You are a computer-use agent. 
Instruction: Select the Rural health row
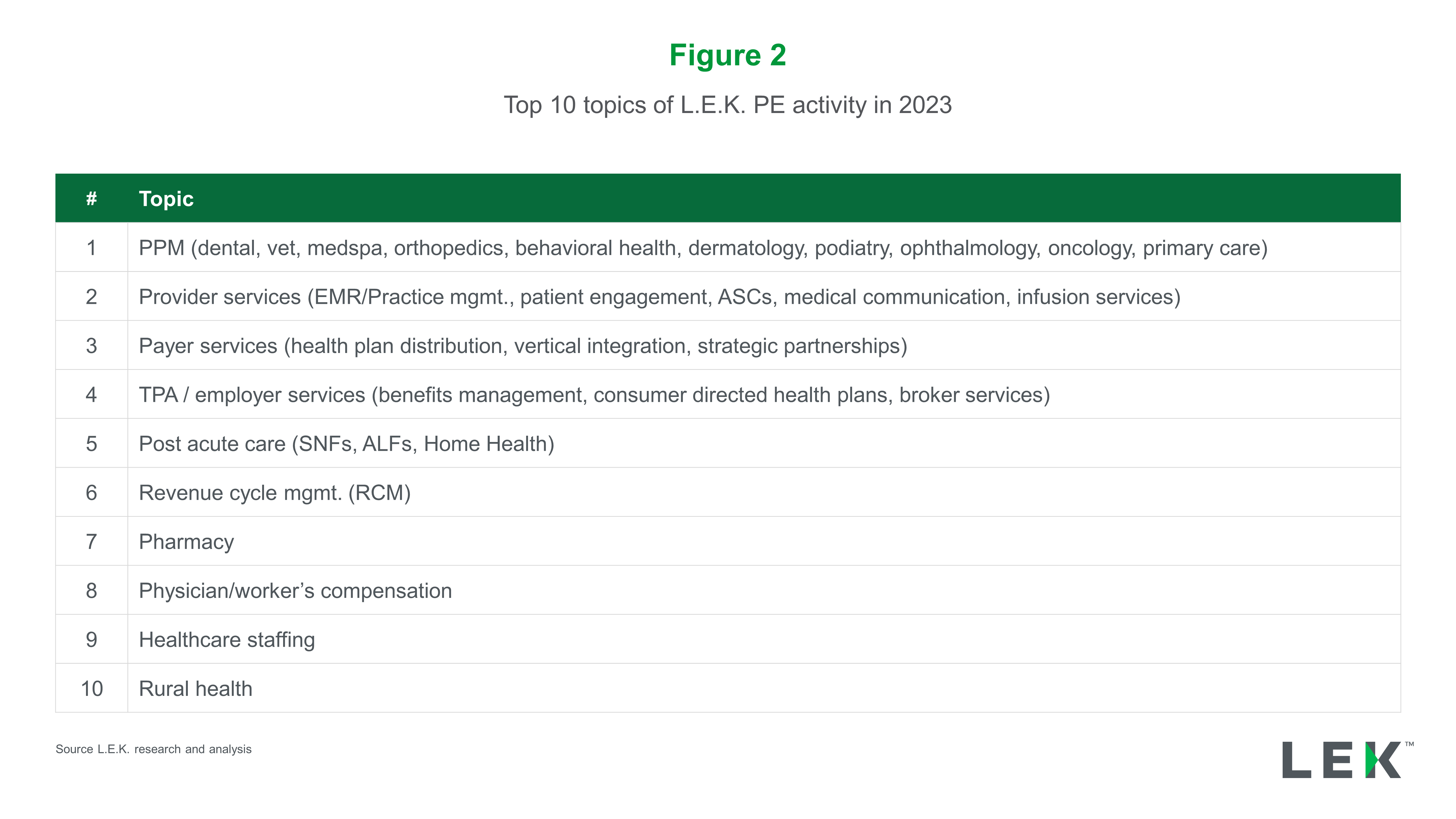(728, 689)
